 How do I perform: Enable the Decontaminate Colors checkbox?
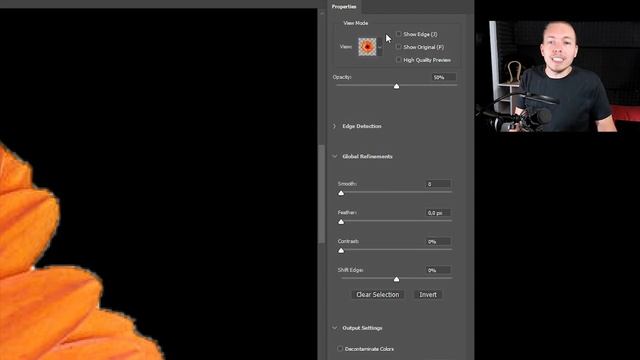pyautogui.click(x=340, y=349)
